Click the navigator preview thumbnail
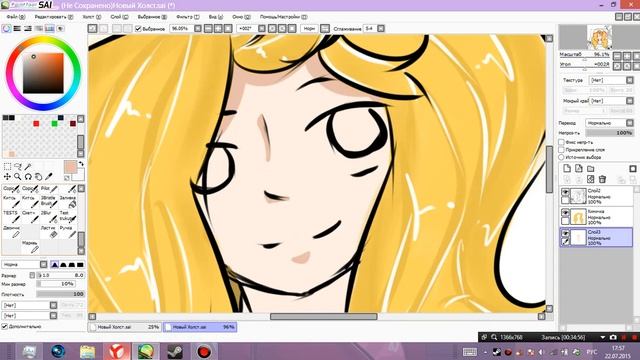Image resolution: width=640 pixels, height=360 pixels. (599, 37)
